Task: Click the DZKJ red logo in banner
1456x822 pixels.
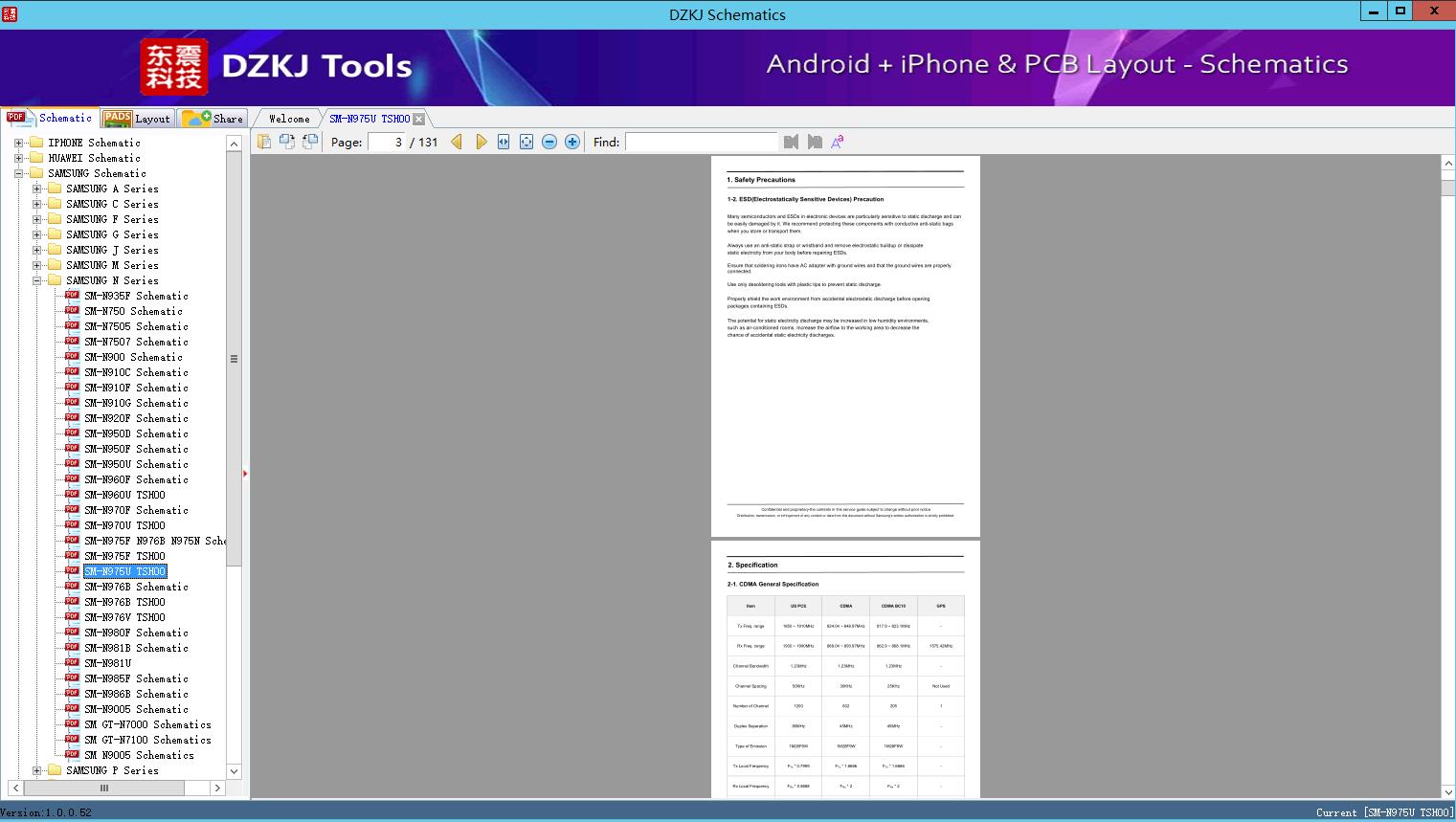Action: (174, 66)
